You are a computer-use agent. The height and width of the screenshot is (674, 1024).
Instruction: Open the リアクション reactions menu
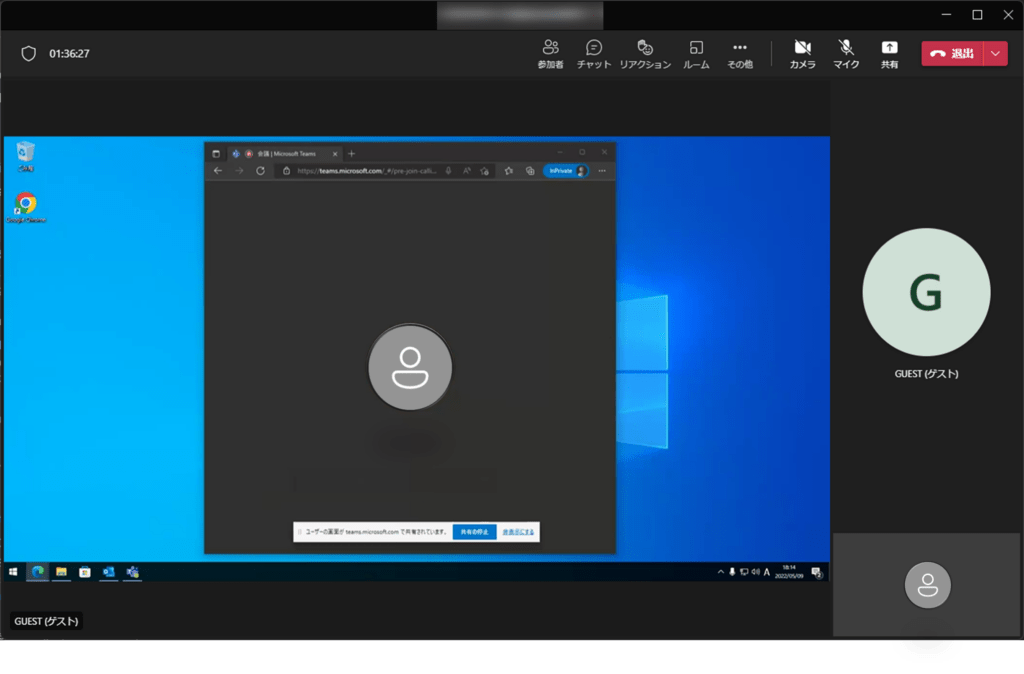click(x=645, y=54)
